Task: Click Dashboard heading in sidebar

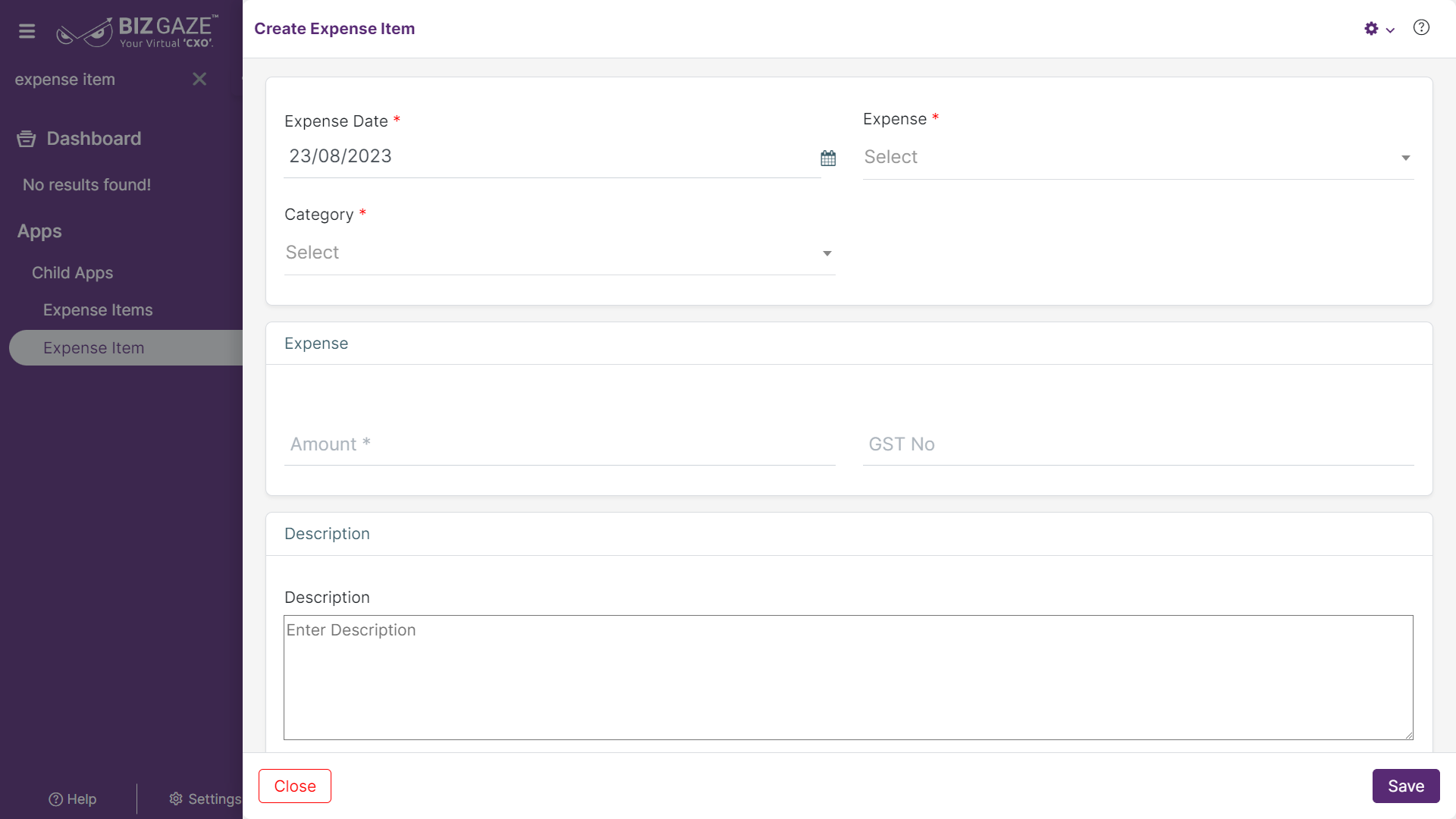Action: (x=94, y=139)
